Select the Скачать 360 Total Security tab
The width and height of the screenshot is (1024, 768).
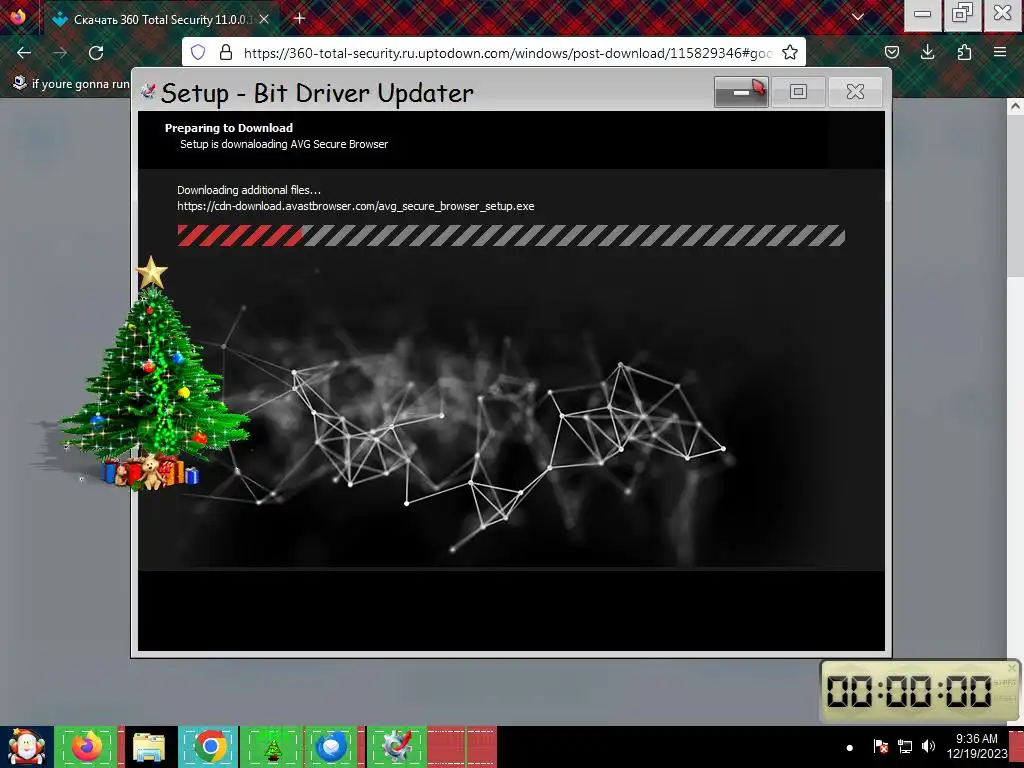pos(161,20)
